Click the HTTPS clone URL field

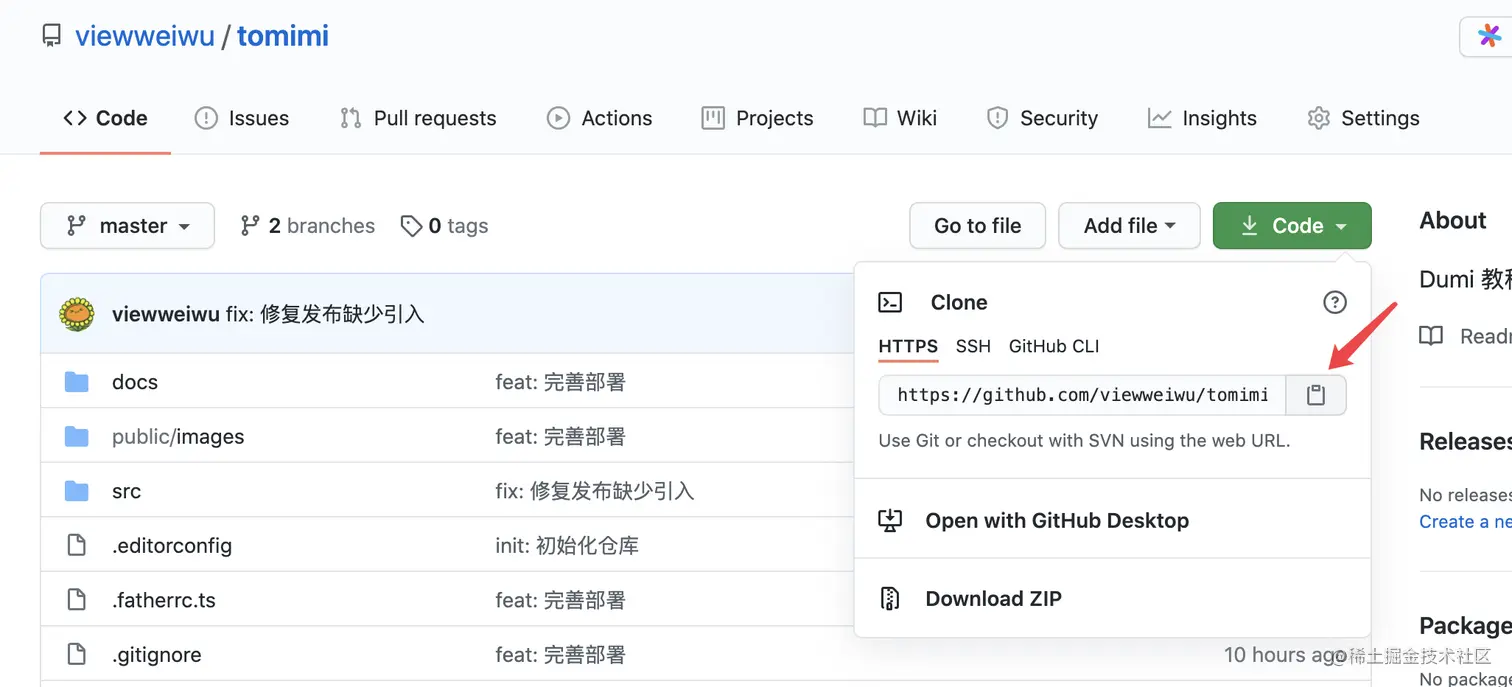pos(1083,395)
